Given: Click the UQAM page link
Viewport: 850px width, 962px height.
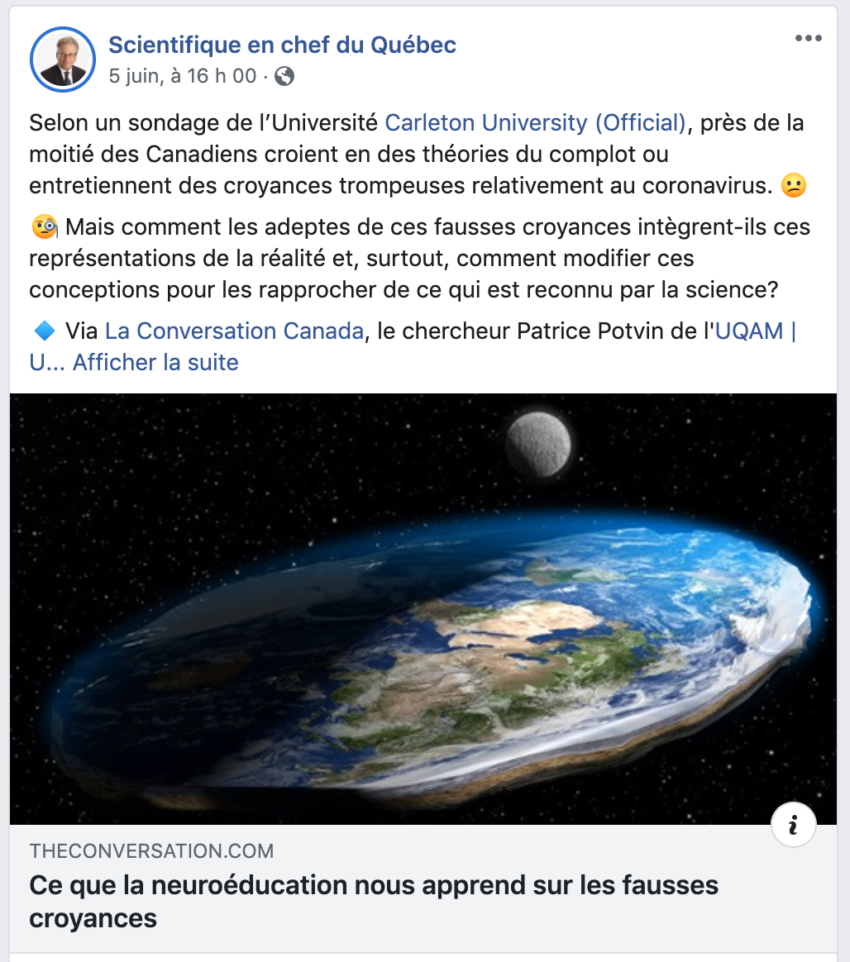Looking at the screenshot, I should [754, 331].
